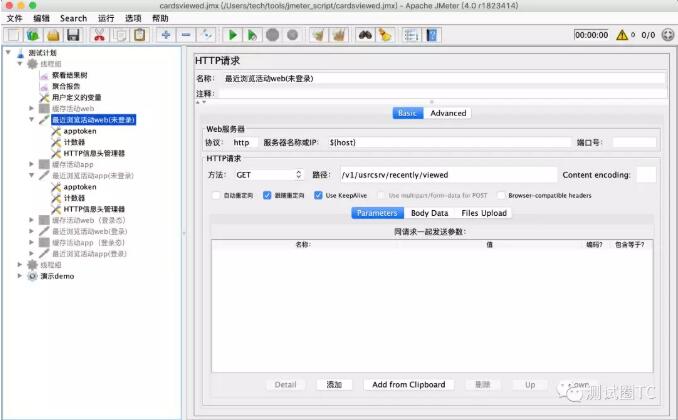Image resolution: width=678 pixels, height=420 pixels.
Task: Select apptoken under 最近浏览活动web(未登录)
Action: click(80, 131)
